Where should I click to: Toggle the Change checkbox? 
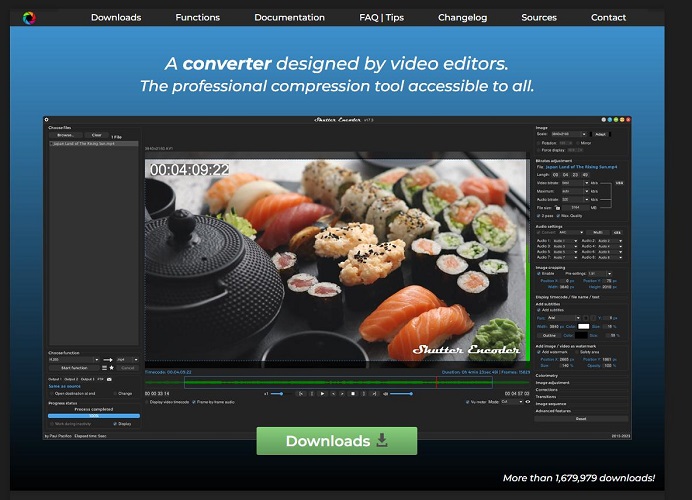pyautogui.click(x=115, y=393)
